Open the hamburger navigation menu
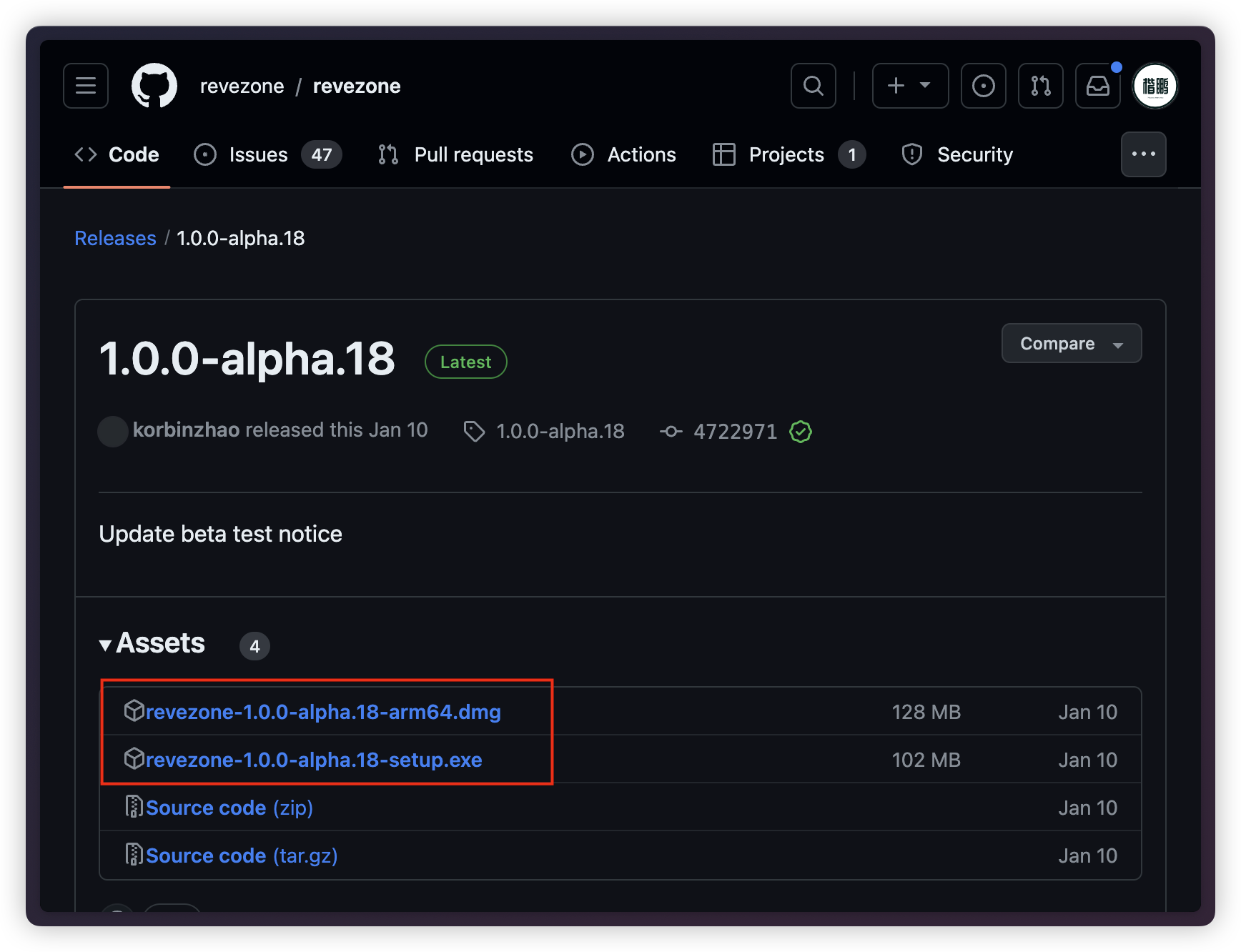 point(86,86)
